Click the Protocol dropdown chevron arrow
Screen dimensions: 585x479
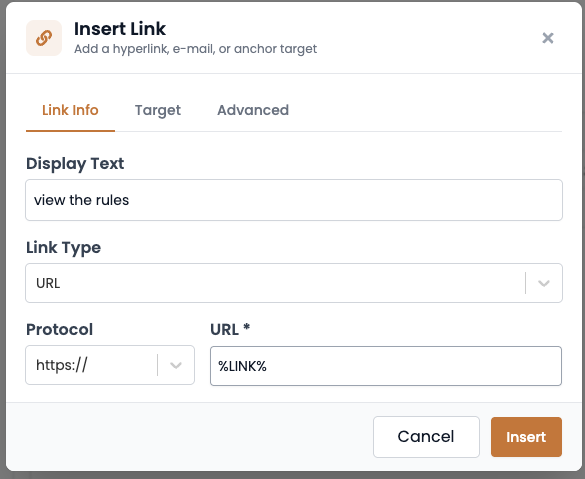tap(176, 365)
